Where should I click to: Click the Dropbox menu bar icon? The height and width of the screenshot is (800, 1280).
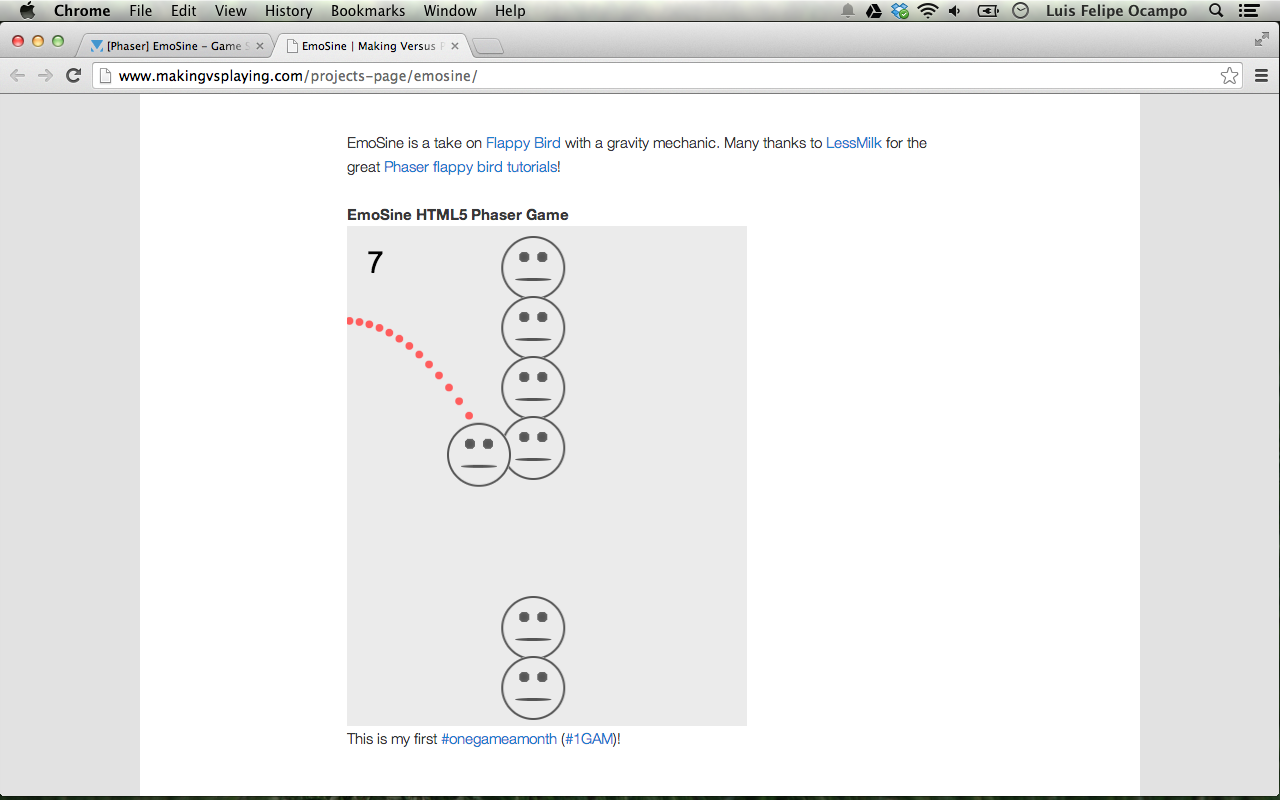coord(900,11)
